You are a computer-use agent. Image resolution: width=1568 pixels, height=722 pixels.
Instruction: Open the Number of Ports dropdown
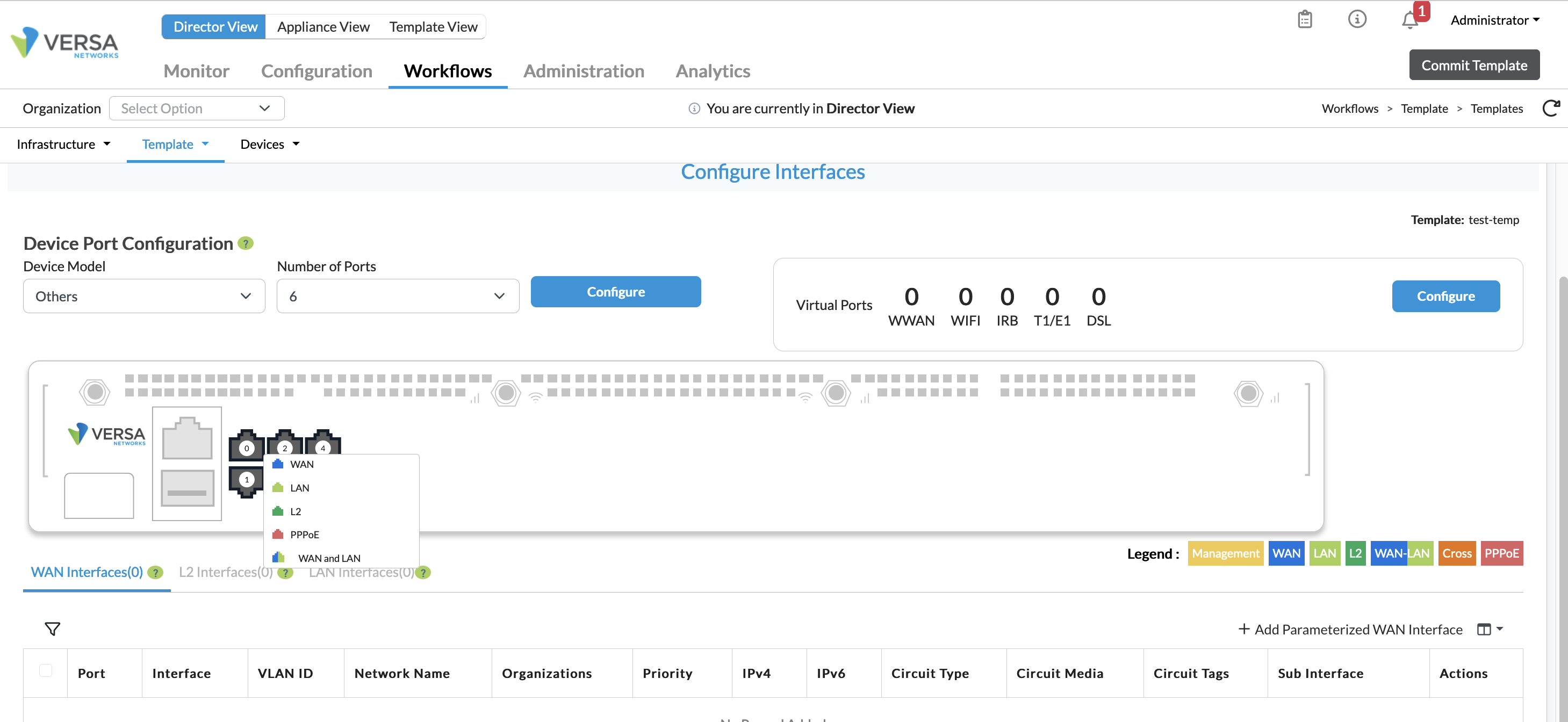398,296
